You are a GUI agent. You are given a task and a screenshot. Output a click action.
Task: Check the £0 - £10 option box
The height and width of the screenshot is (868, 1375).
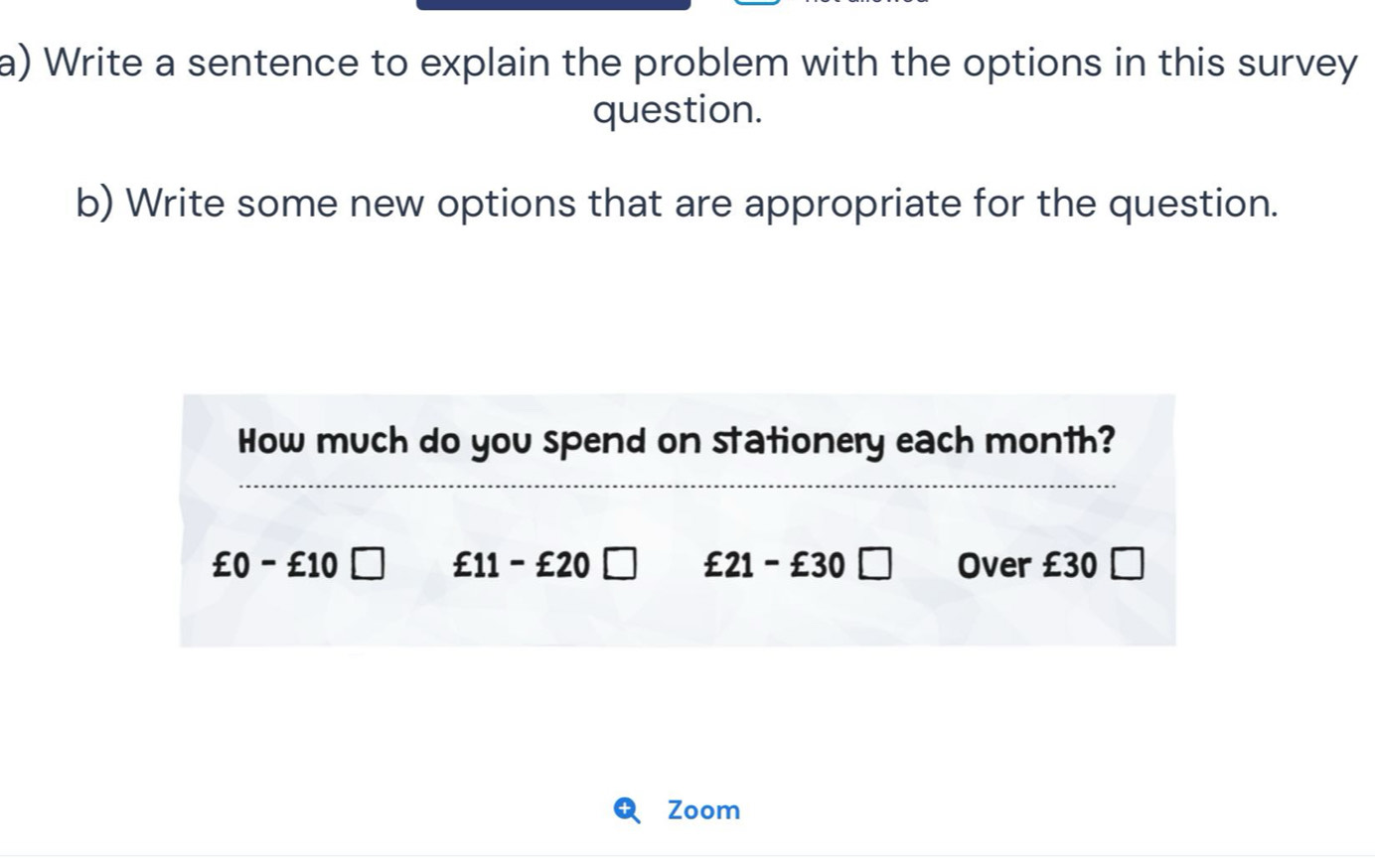click(368, 563)
